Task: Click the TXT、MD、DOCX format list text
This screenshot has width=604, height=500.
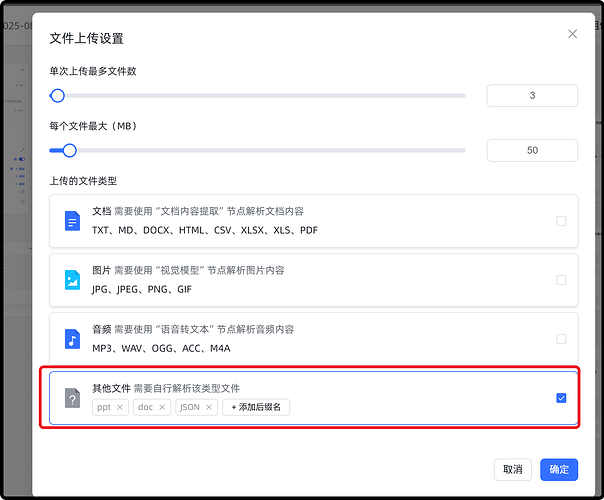Action: (205, 230)
